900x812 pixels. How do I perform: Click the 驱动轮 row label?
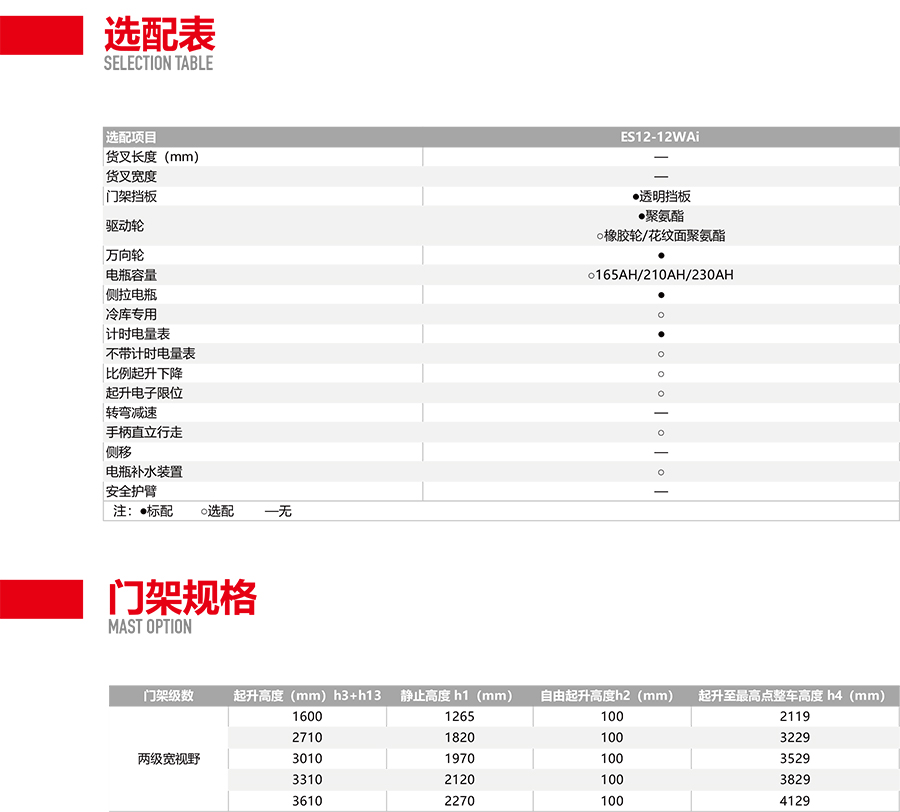coord(125,226)
